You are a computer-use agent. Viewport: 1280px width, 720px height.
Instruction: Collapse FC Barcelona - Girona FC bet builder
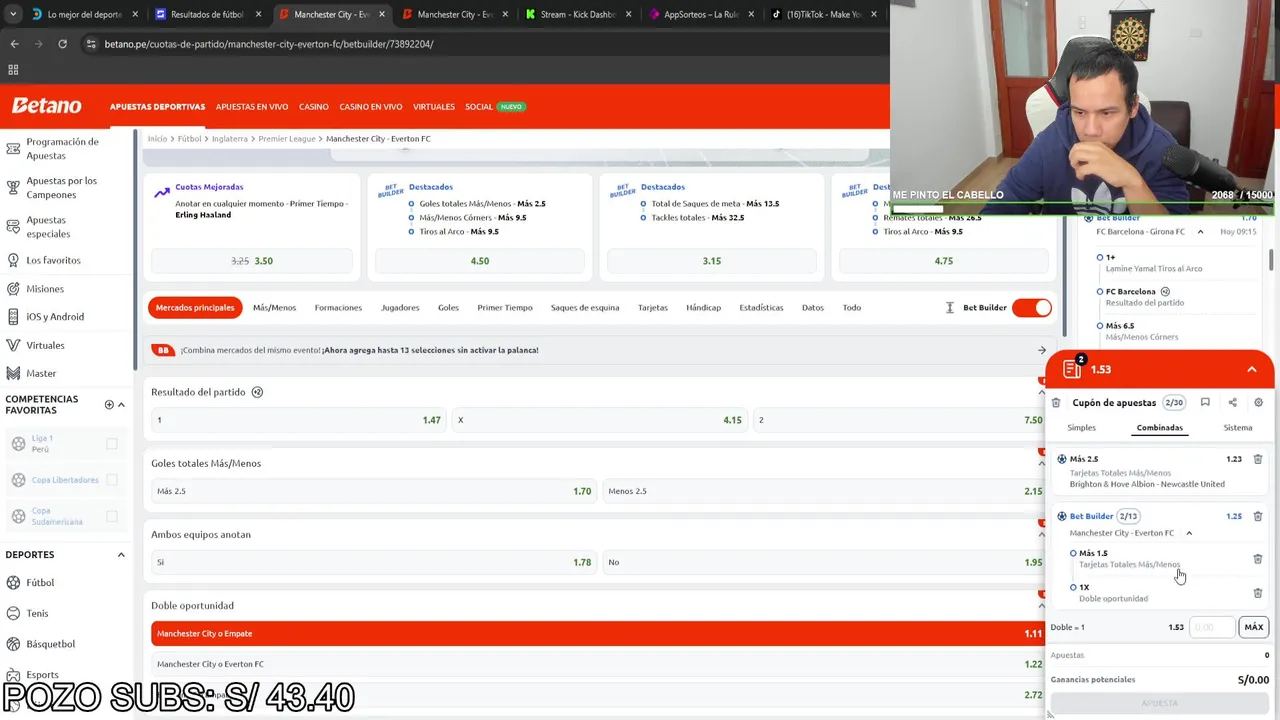[x=1200, y=232]
